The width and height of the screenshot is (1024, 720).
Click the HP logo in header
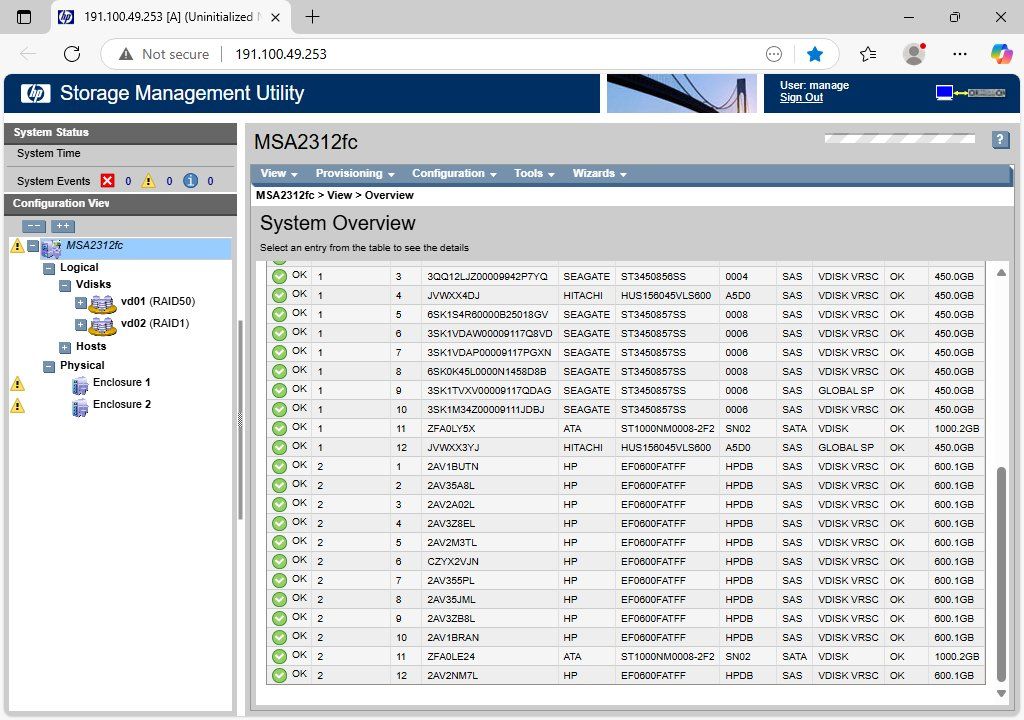pos(35,93)
